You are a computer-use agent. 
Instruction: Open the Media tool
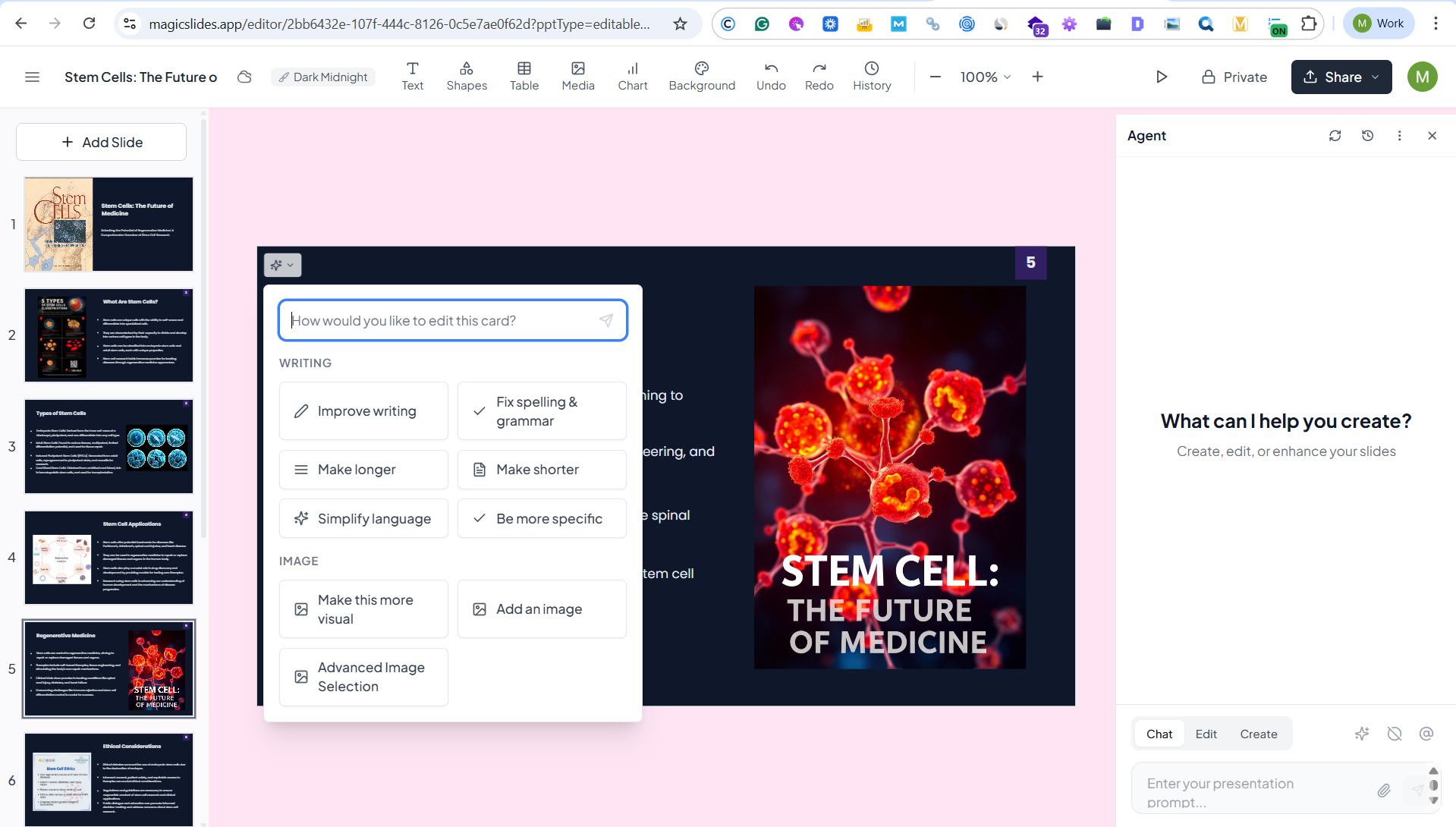tap(577, 77)
